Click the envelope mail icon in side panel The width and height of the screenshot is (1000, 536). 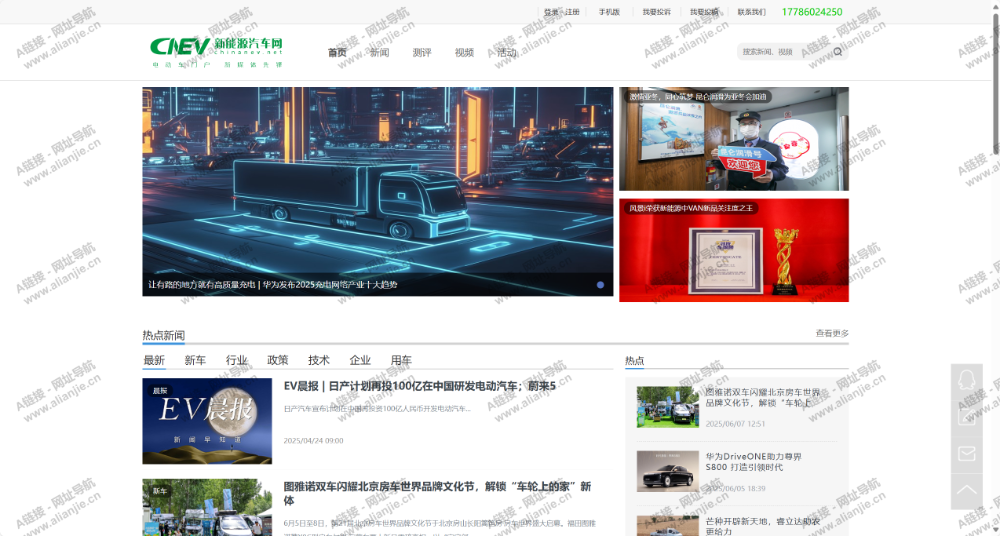pos(967,454)
